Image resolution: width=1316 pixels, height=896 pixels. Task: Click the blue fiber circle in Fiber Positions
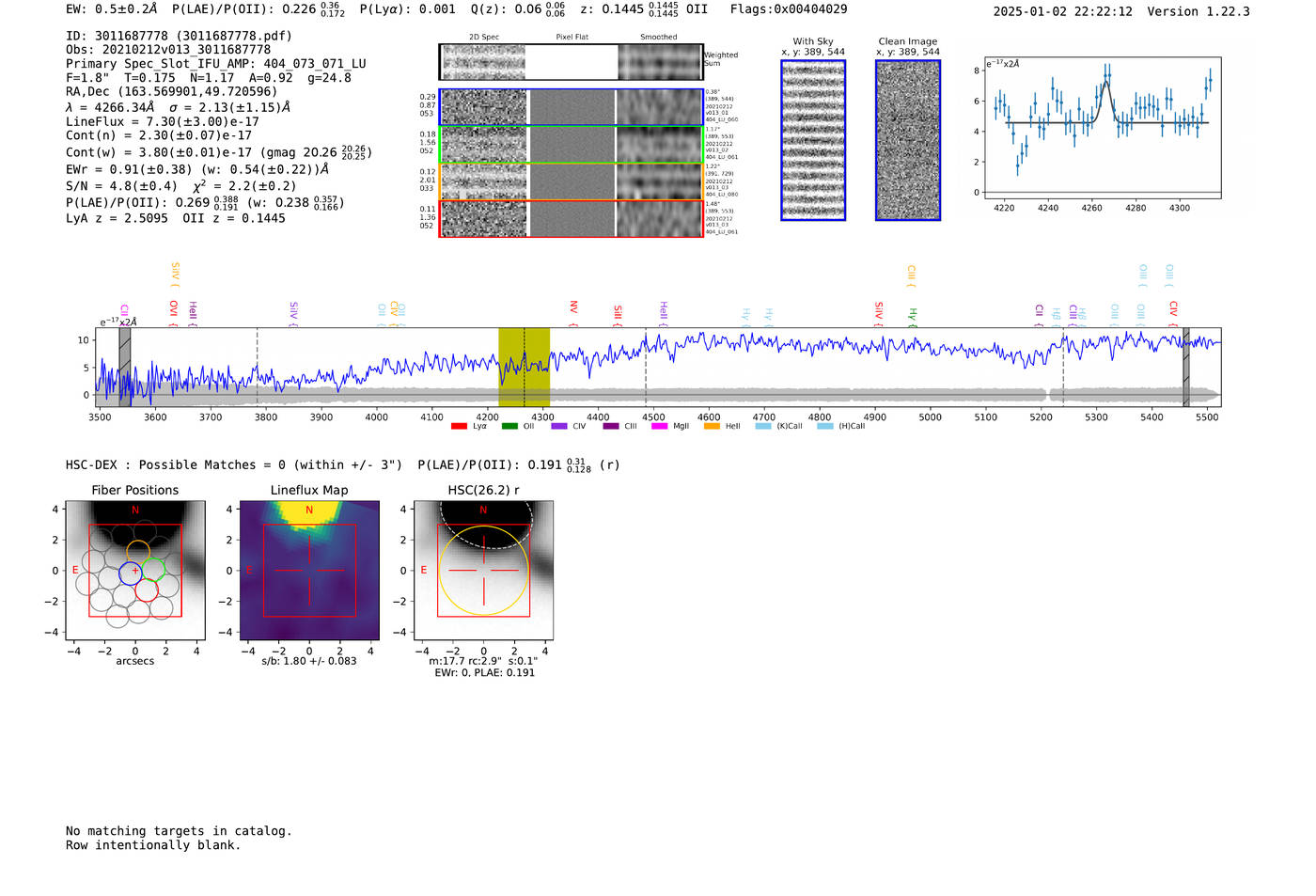coord(130,574)
